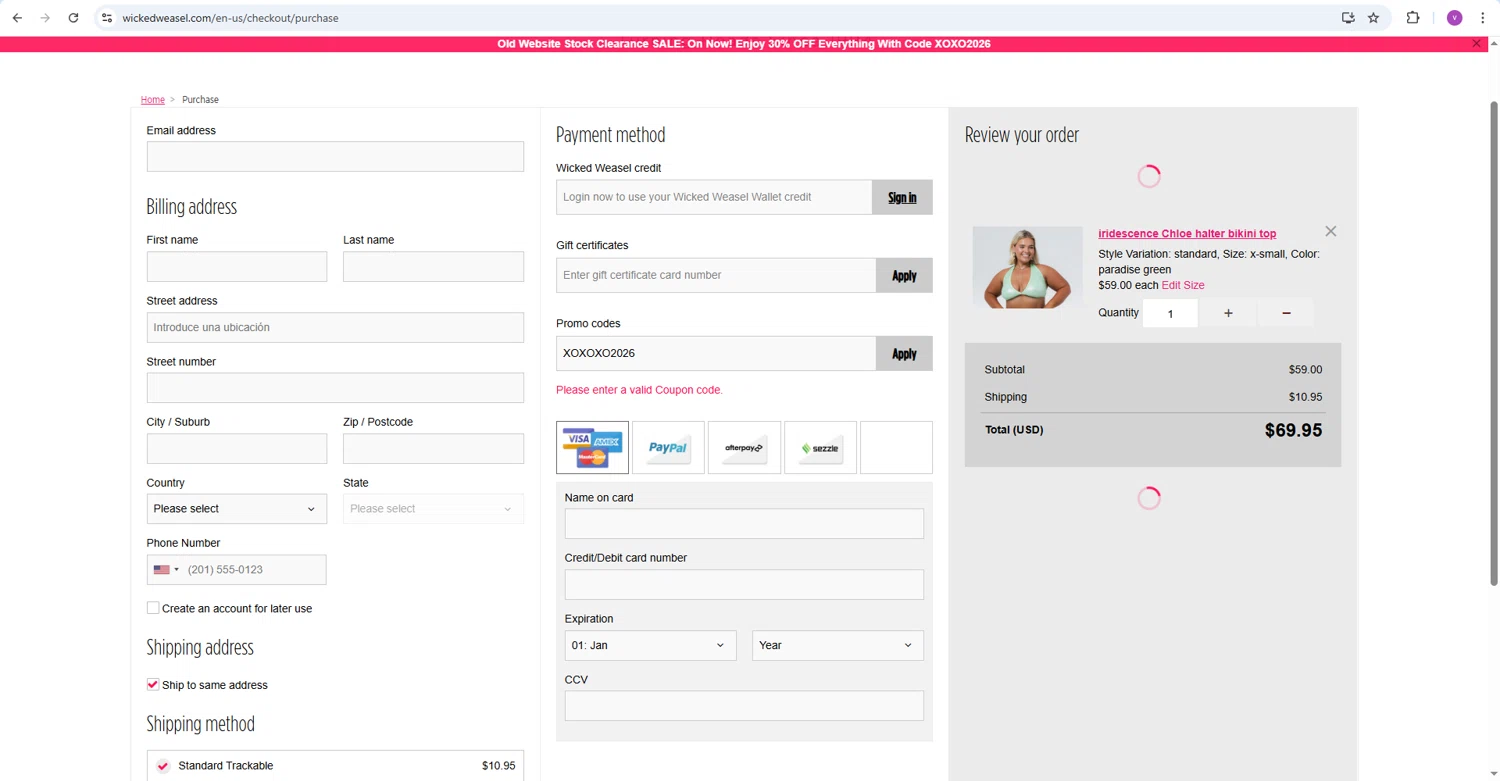The width and height of the screenshot is (1500, 781).
Task: Click the Zip / Postcode field
Action: (433, 448)
